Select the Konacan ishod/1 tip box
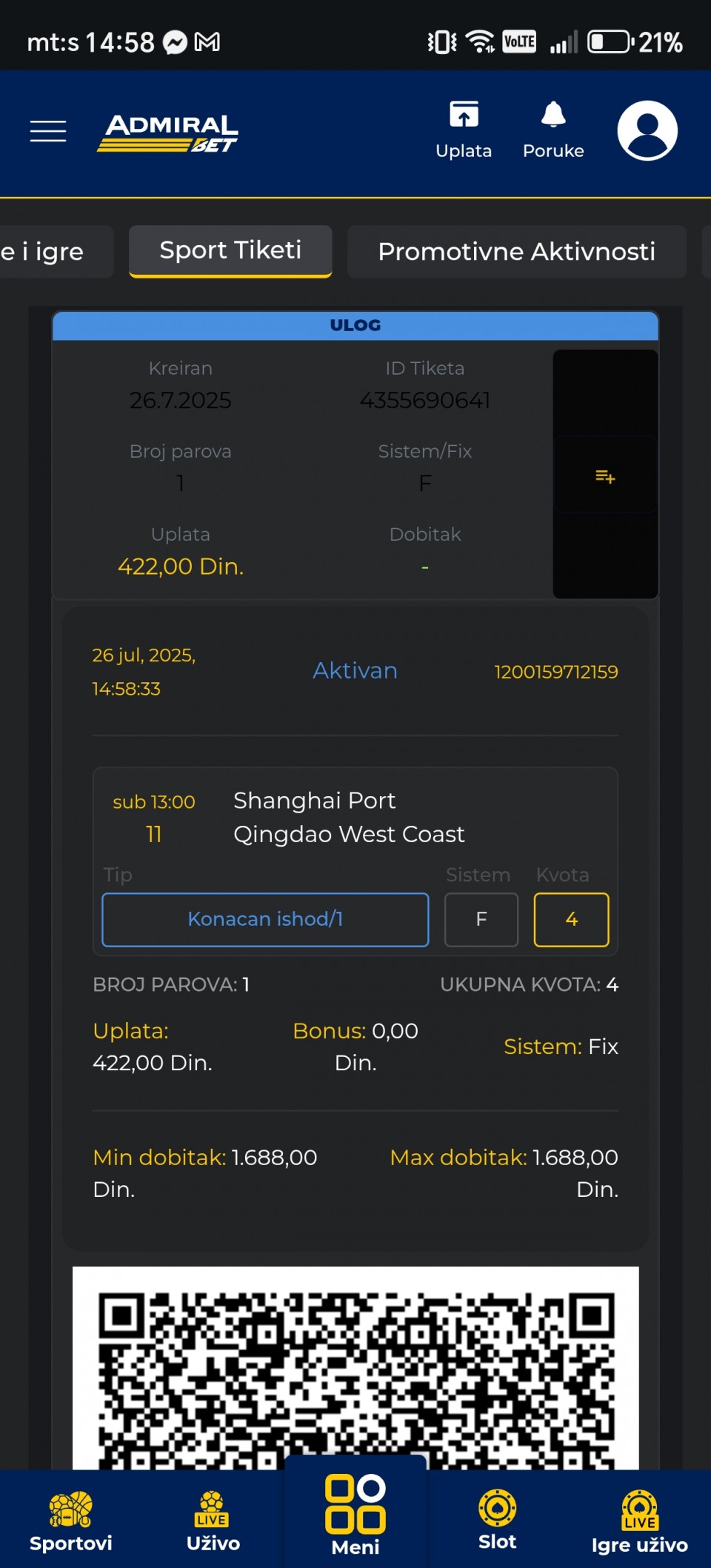 point(265,919)
